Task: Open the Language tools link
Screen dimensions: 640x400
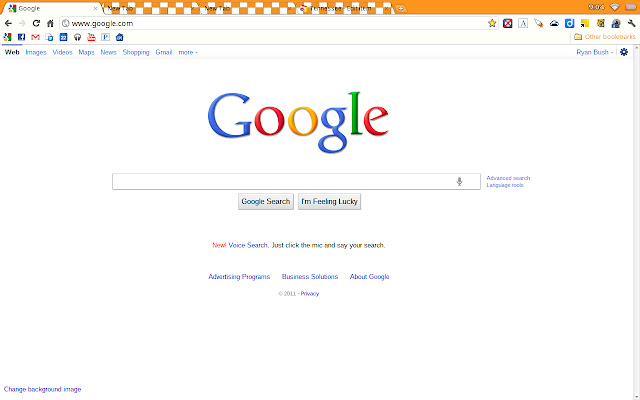Action: click(505, 185)
